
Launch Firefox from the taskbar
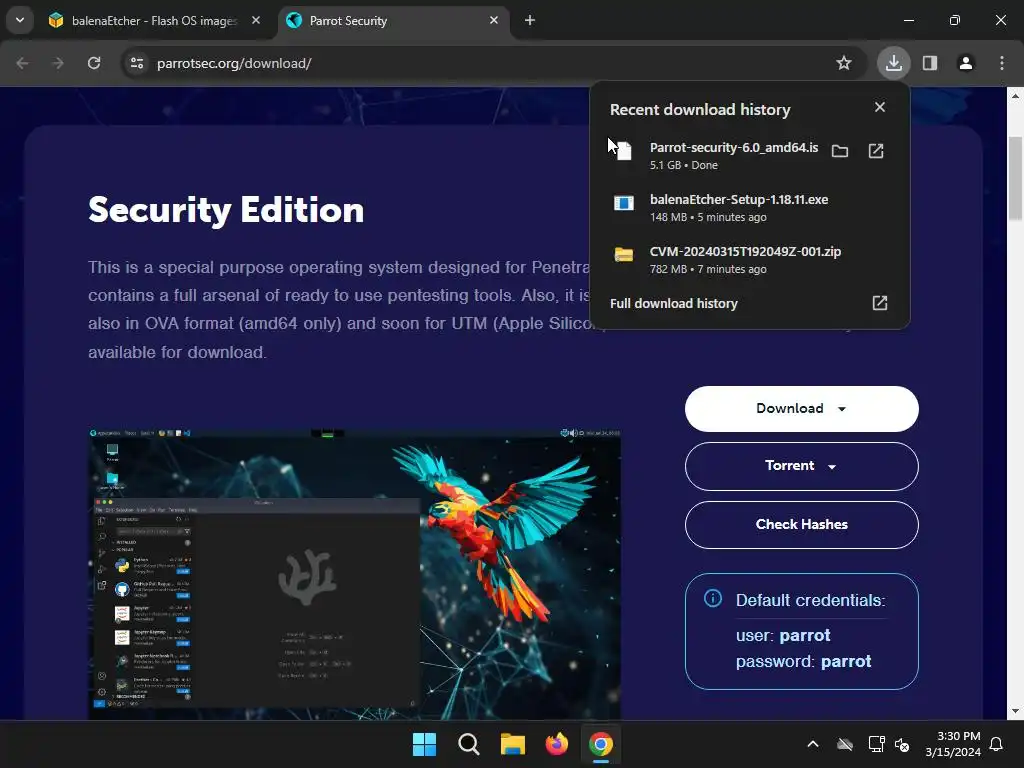click(556, 744)
